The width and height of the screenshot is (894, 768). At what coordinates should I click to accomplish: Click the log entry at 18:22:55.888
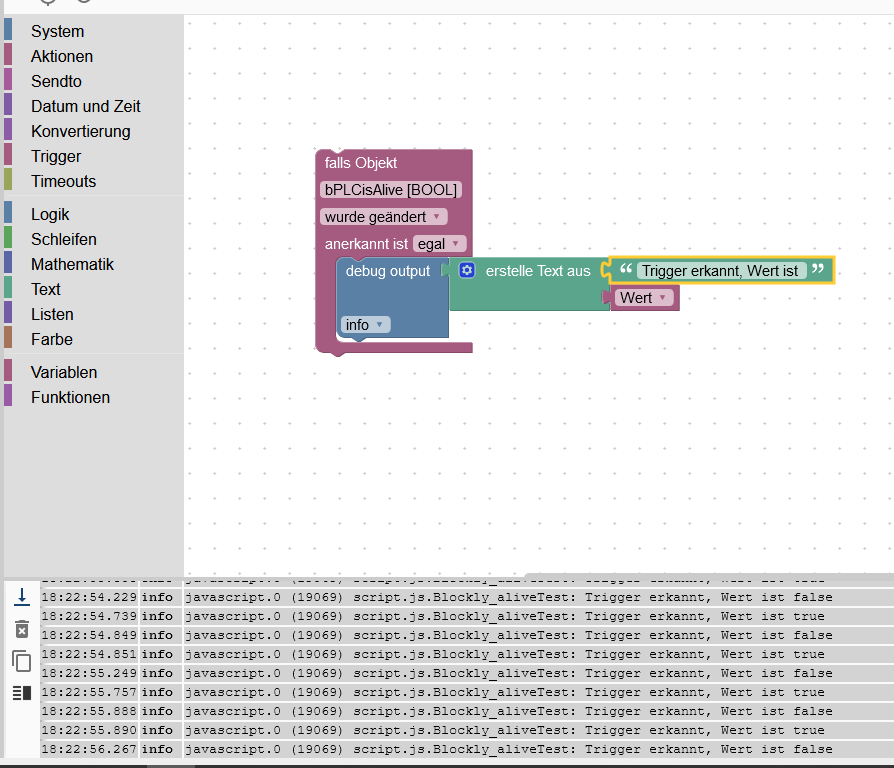coord(466,712)
